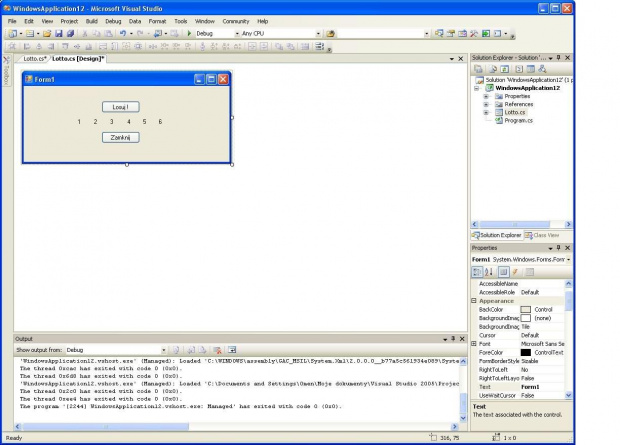Select the Text property row in Properties
Viewport: 620px width, 445px height.
pos(519,387)
